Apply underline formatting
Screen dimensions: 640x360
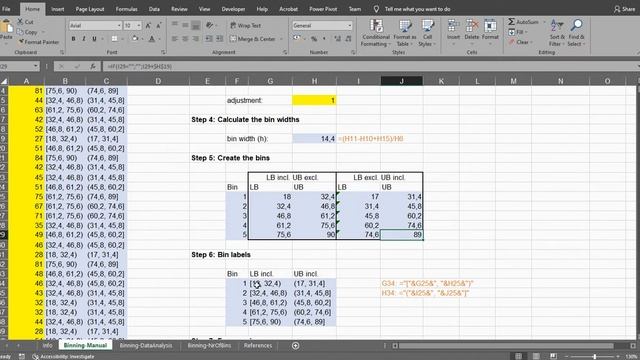(94, 39)
